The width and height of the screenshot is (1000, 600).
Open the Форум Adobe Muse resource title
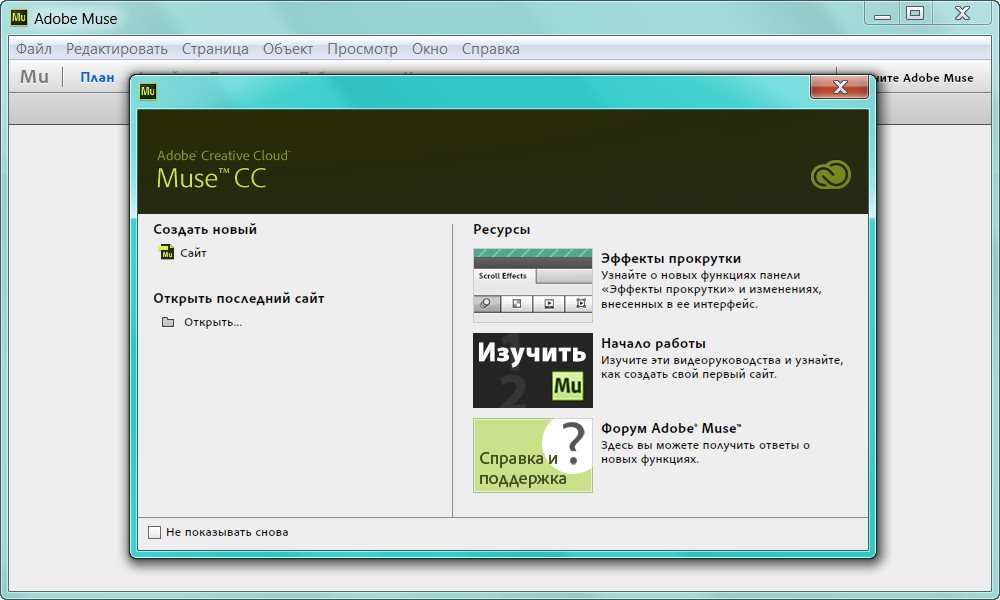click(671, 428)
